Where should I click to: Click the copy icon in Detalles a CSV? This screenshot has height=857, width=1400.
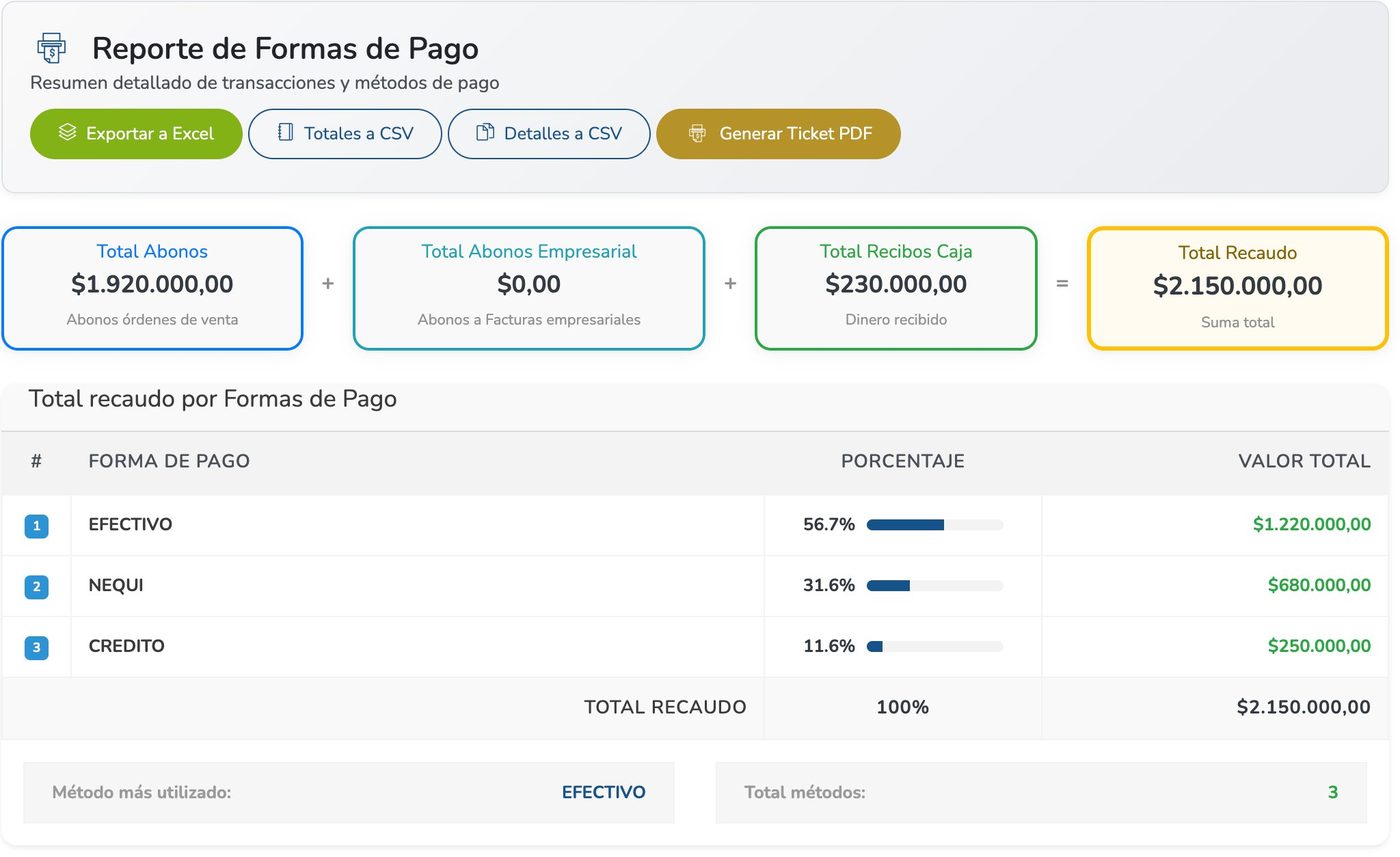point(485,132)
